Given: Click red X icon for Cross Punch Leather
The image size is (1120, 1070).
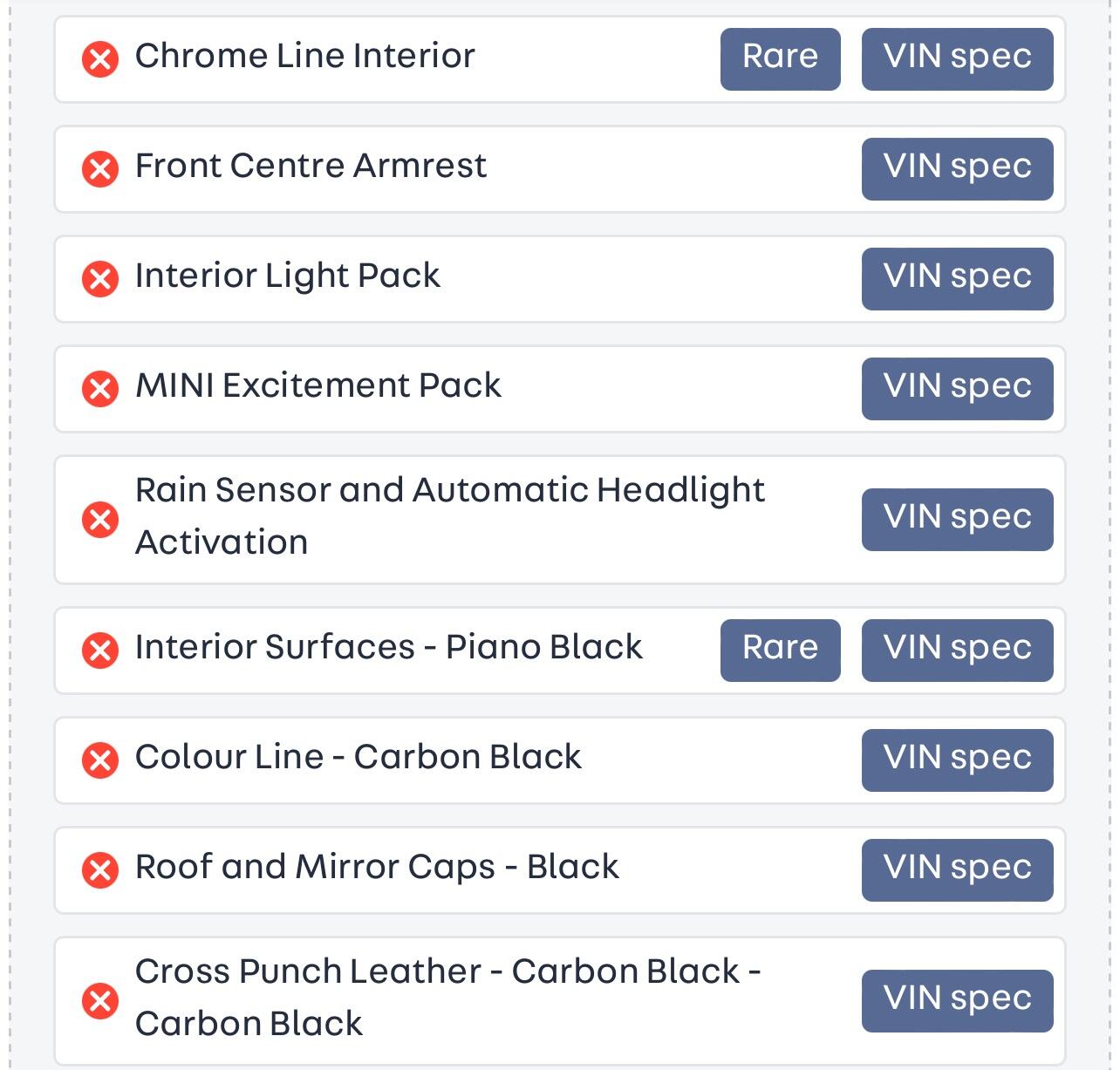Looking at the screenshot, I should click(x=100, y=1000).
